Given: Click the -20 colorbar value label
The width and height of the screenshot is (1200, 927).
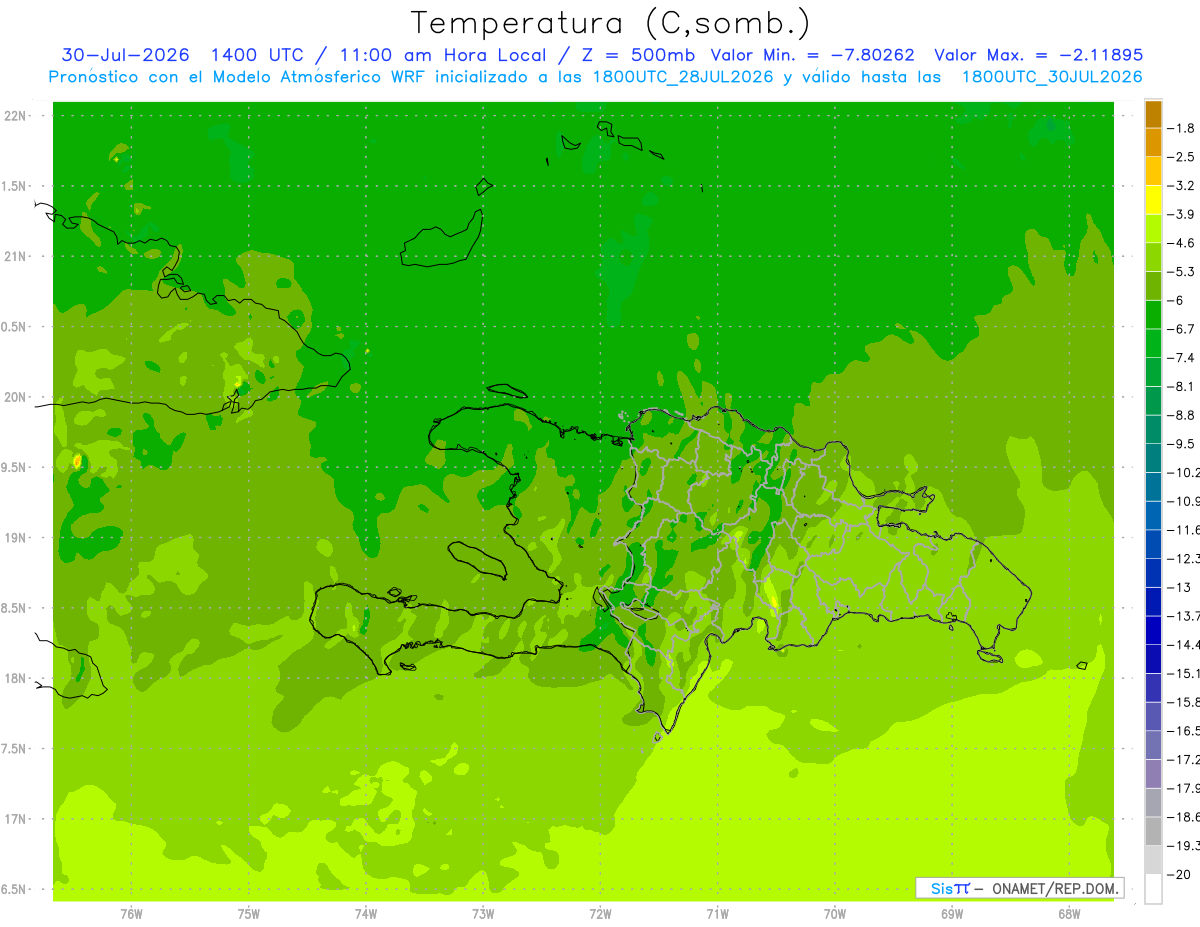Looking at the screenshot, I should (x=1180, y=874).
